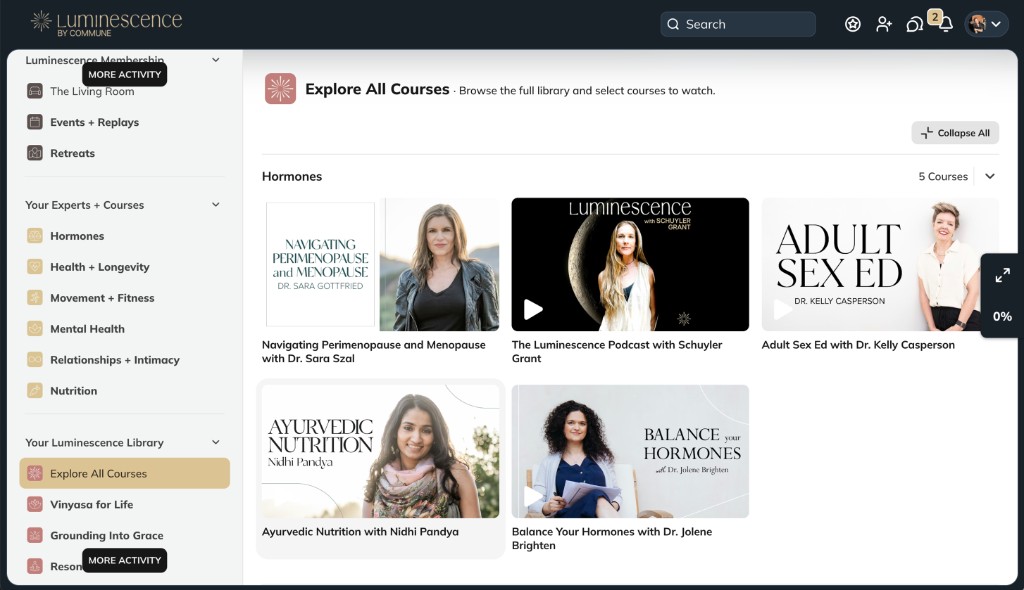This screenshot has width=1024, height=590.
Task: Click the add member icon
Action: click(884, 24)
